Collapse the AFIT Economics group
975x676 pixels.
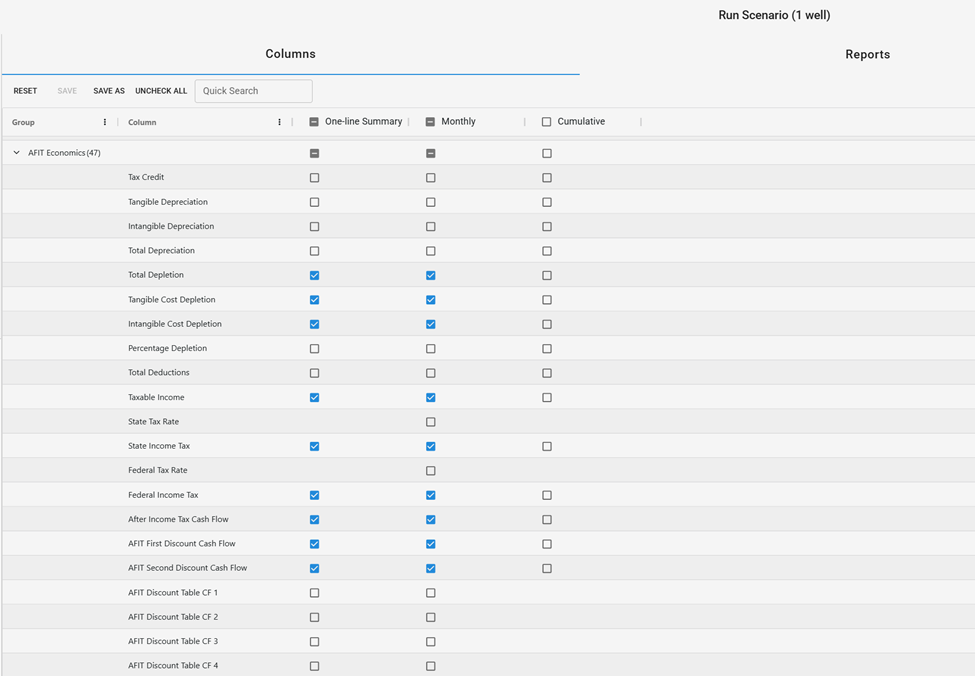click(17, 153)
